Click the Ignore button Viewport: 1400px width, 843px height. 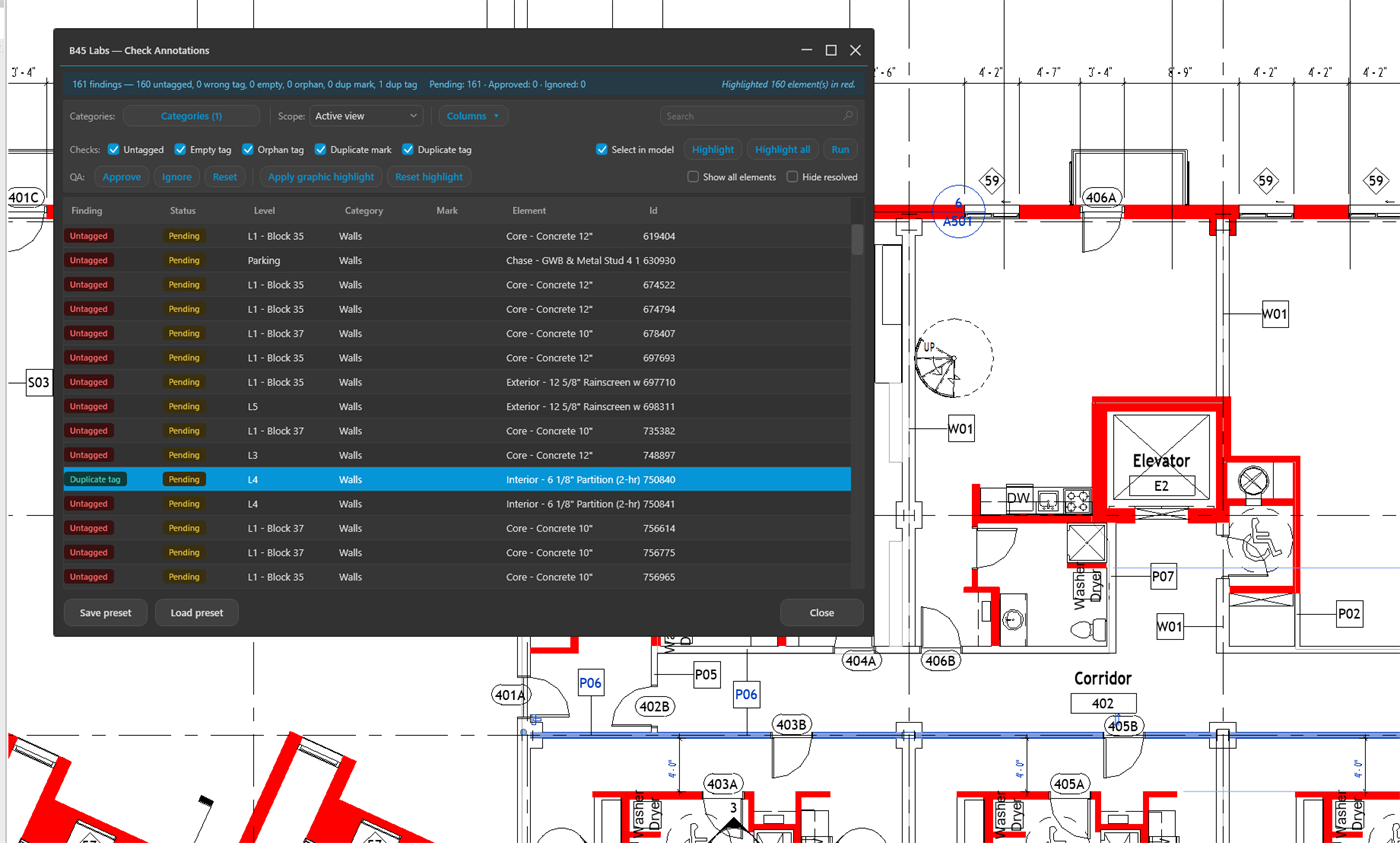tap(177, 177)
